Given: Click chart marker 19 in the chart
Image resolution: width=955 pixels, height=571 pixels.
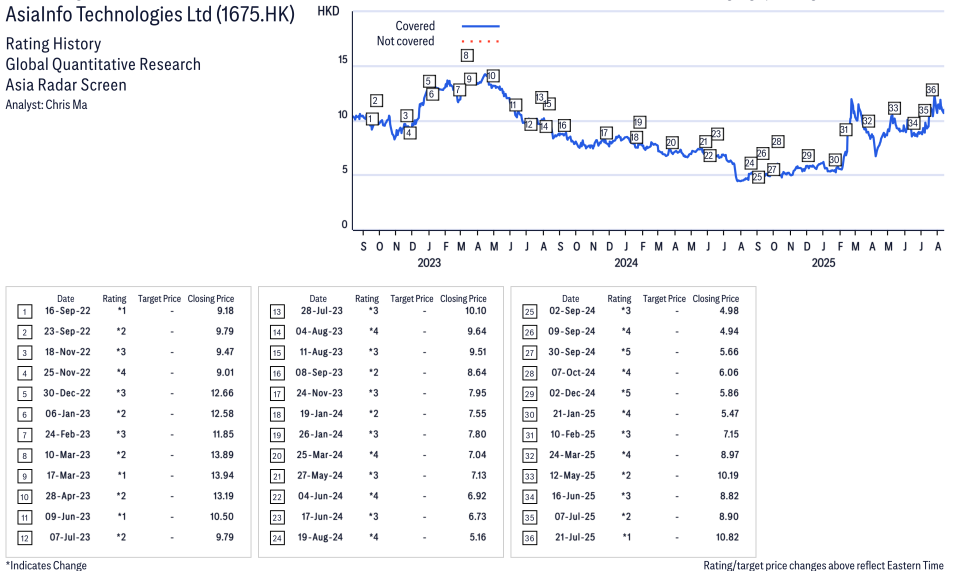Looking at the screenshot, I should pos(638,122).
